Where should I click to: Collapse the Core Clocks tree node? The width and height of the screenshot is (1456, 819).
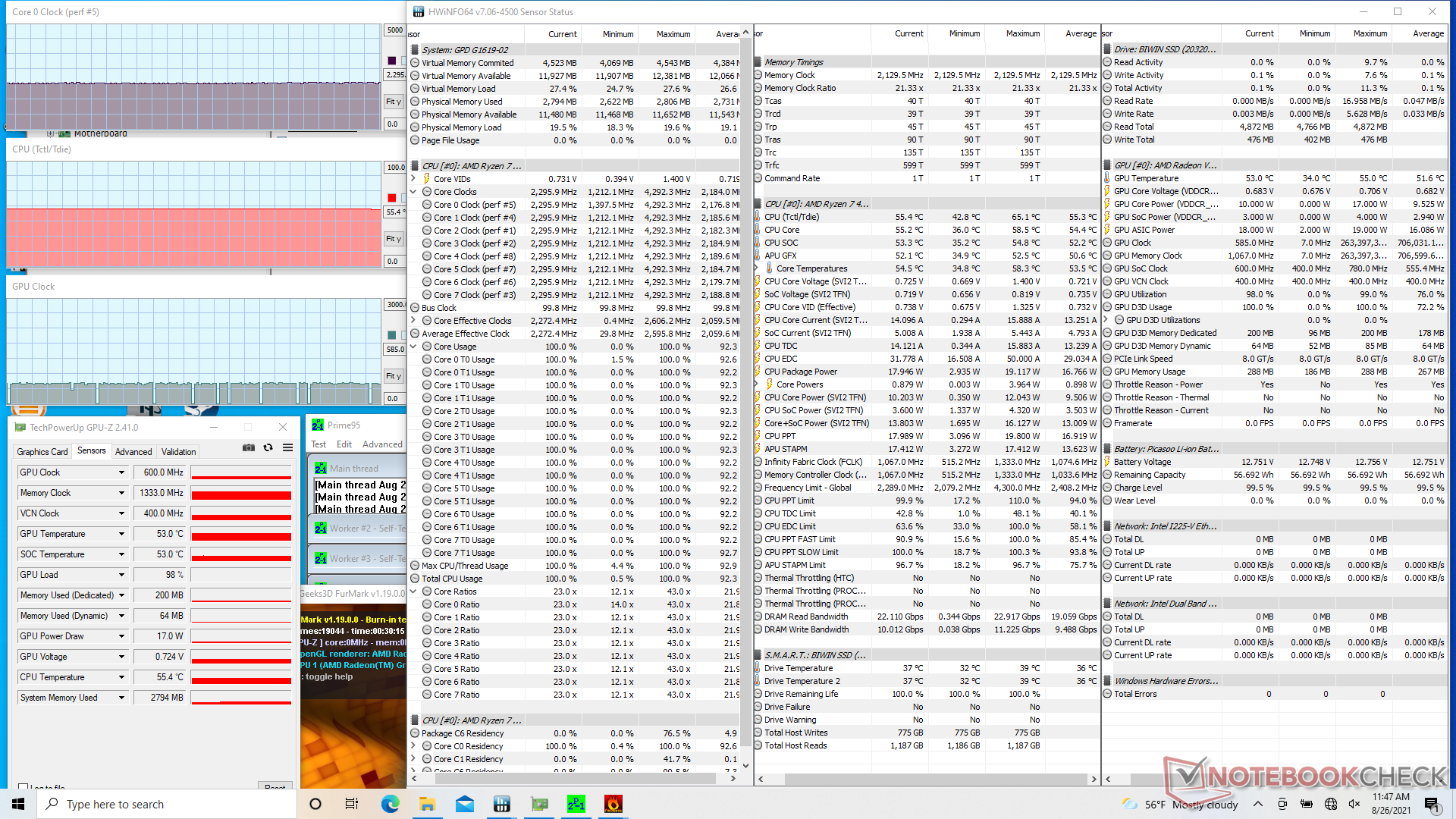(x=414, y=192)
